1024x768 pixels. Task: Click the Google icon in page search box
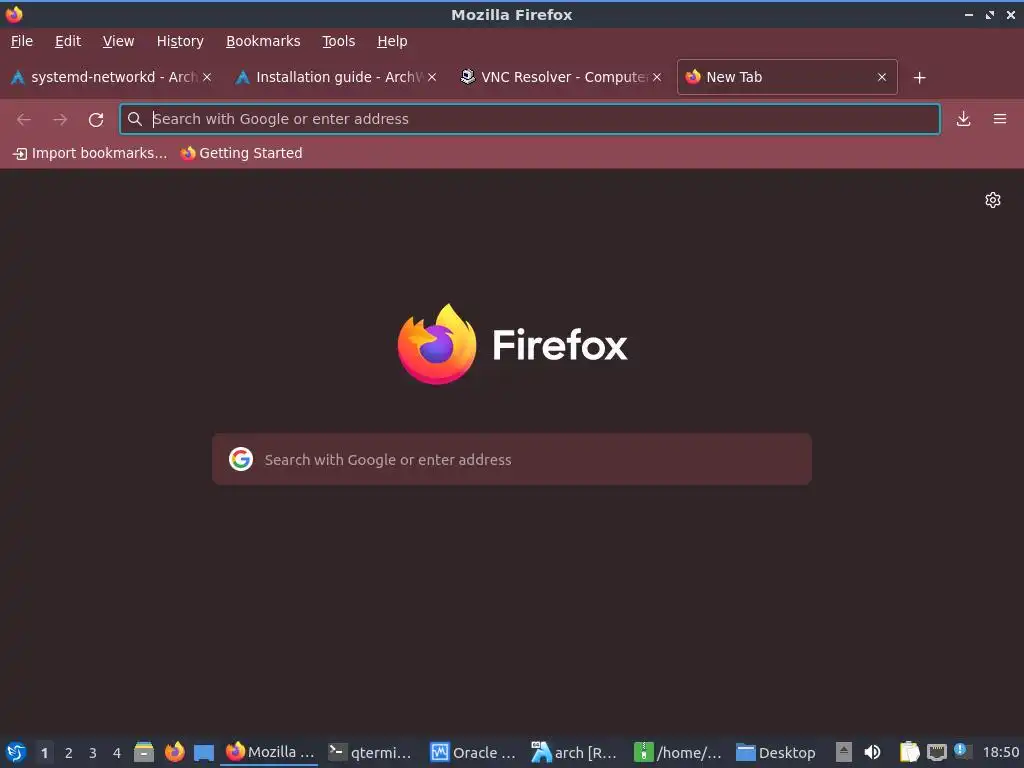(241, 459)
